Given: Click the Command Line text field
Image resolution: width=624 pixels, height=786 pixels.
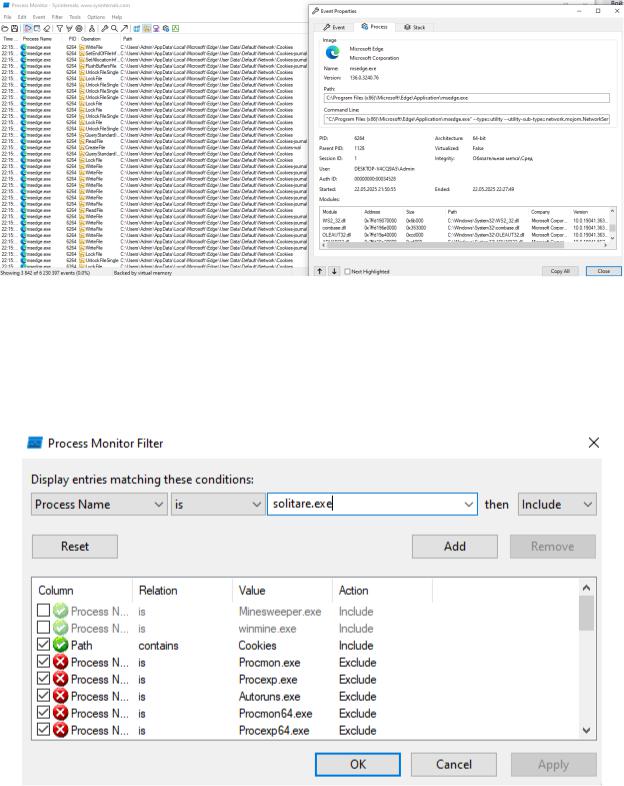Looking at the screenshot, I should [467, 119].
